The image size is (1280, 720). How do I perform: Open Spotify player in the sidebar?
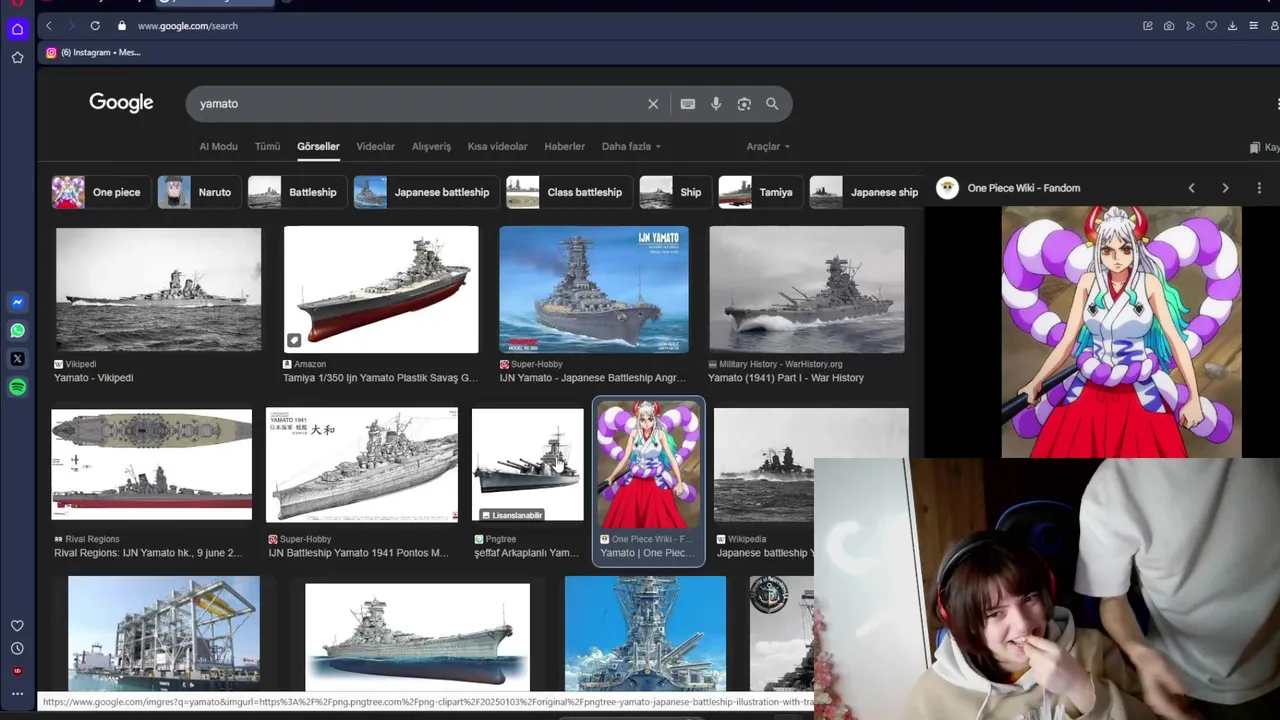point(17,387)
